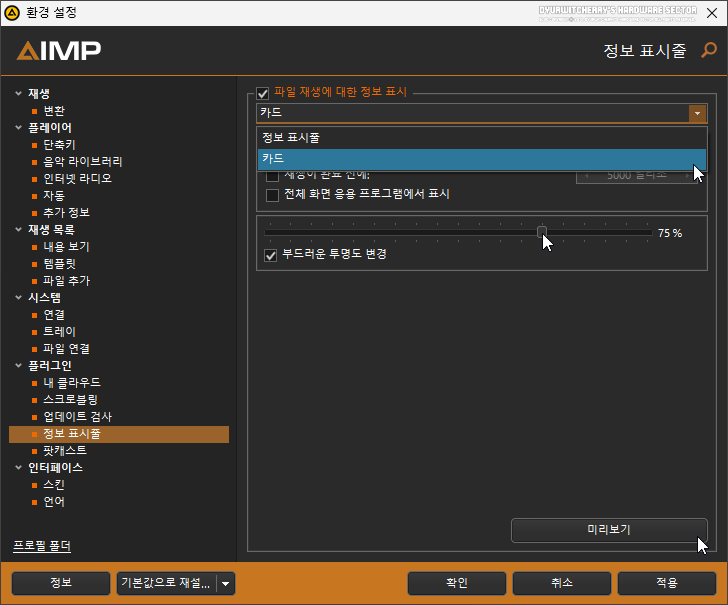Collapse the 재생 tree section
Screen dimensions: 728x605
(x=19, y=93)
